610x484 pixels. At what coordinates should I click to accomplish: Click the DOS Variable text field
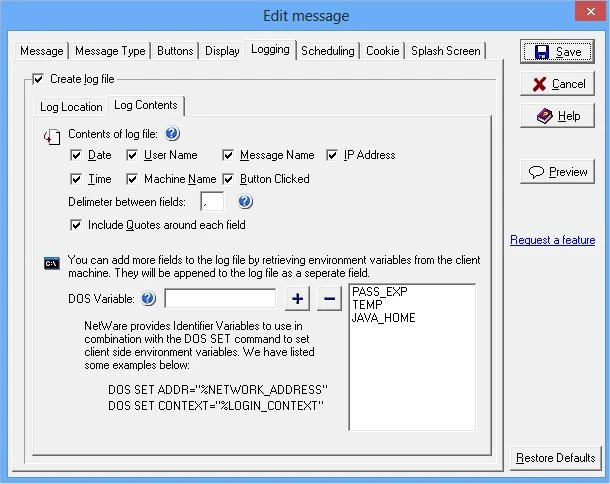220,298
